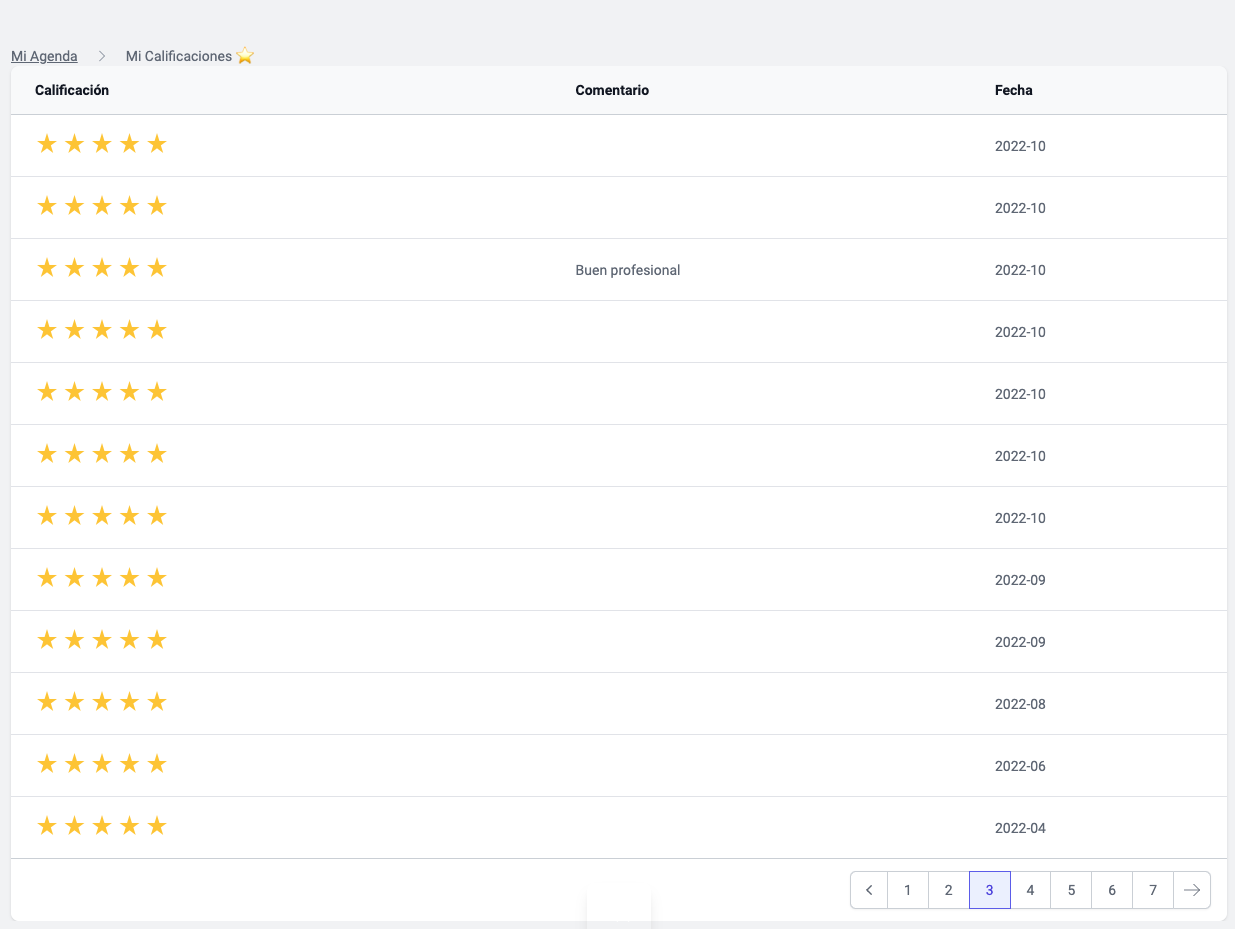Screen dimensions: 1235x929
Task: Jump to page 5 of ratings
Action: click(x=1071, y=890)
